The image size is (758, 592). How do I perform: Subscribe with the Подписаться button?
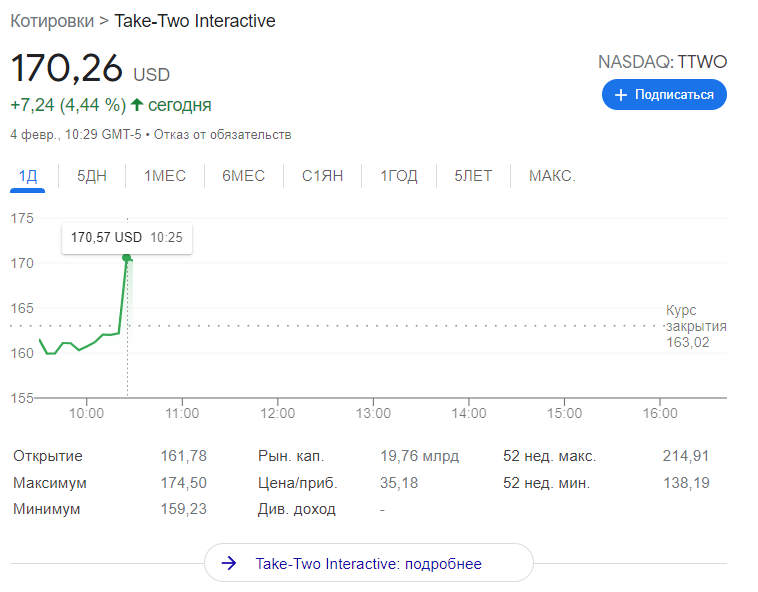tap(664, 95)
